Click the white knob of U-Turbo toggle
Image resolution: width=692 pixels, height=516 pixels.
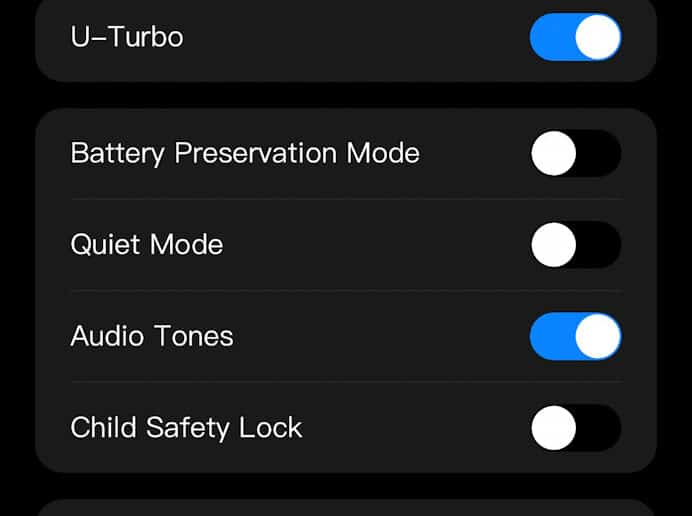[598, 37]
